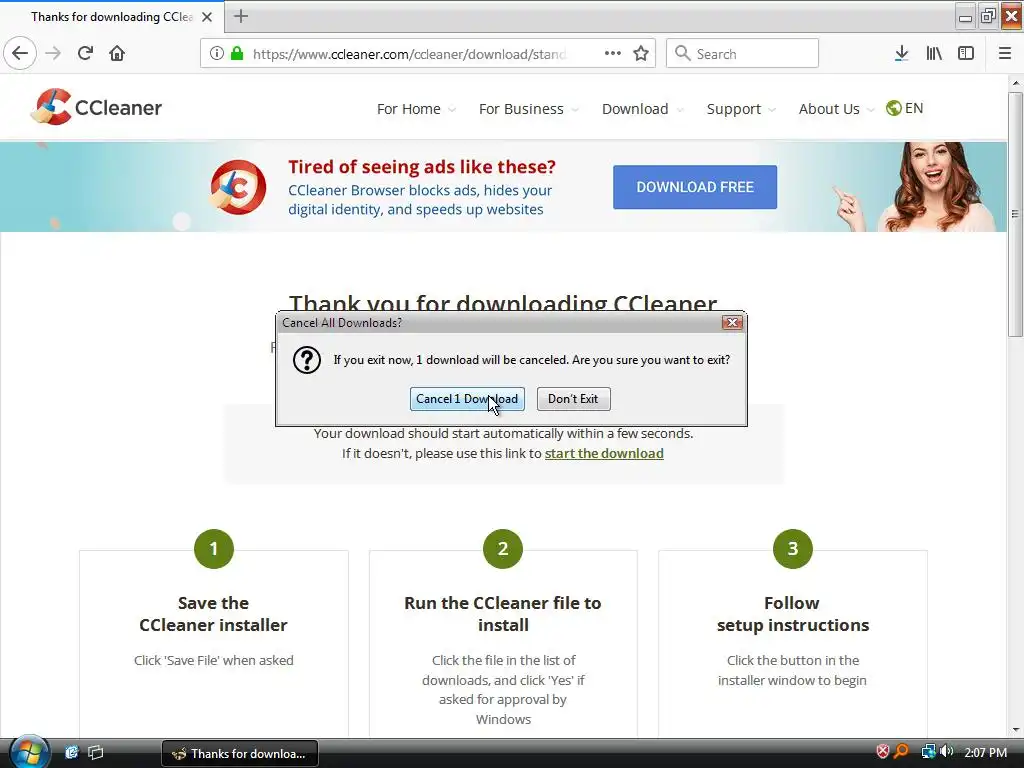1024x768 pixels.
Task: Go back with the browser back arrow
Action: (x=20, y=54)
